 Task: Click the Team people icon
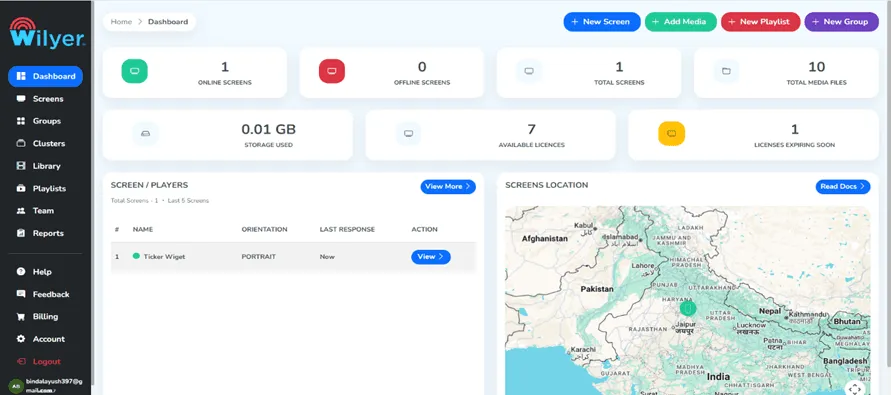(21, 211)
